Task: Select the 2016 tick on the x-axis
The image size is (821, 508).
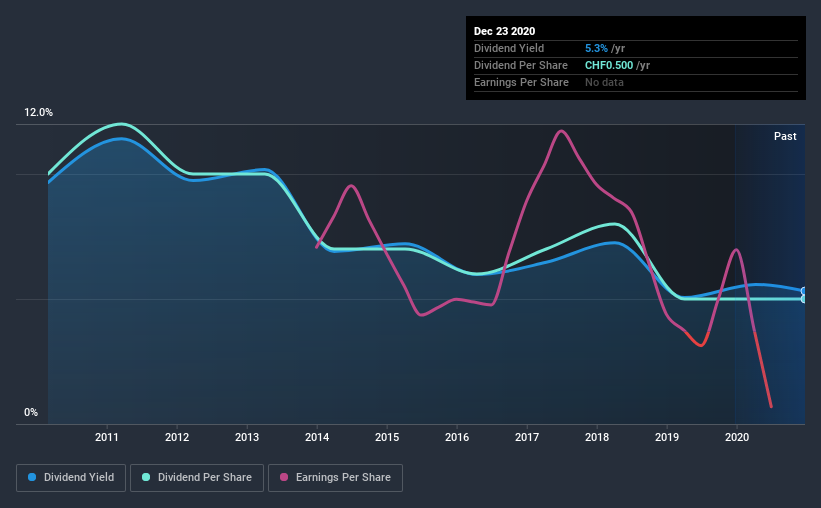Action: [457, 437]
